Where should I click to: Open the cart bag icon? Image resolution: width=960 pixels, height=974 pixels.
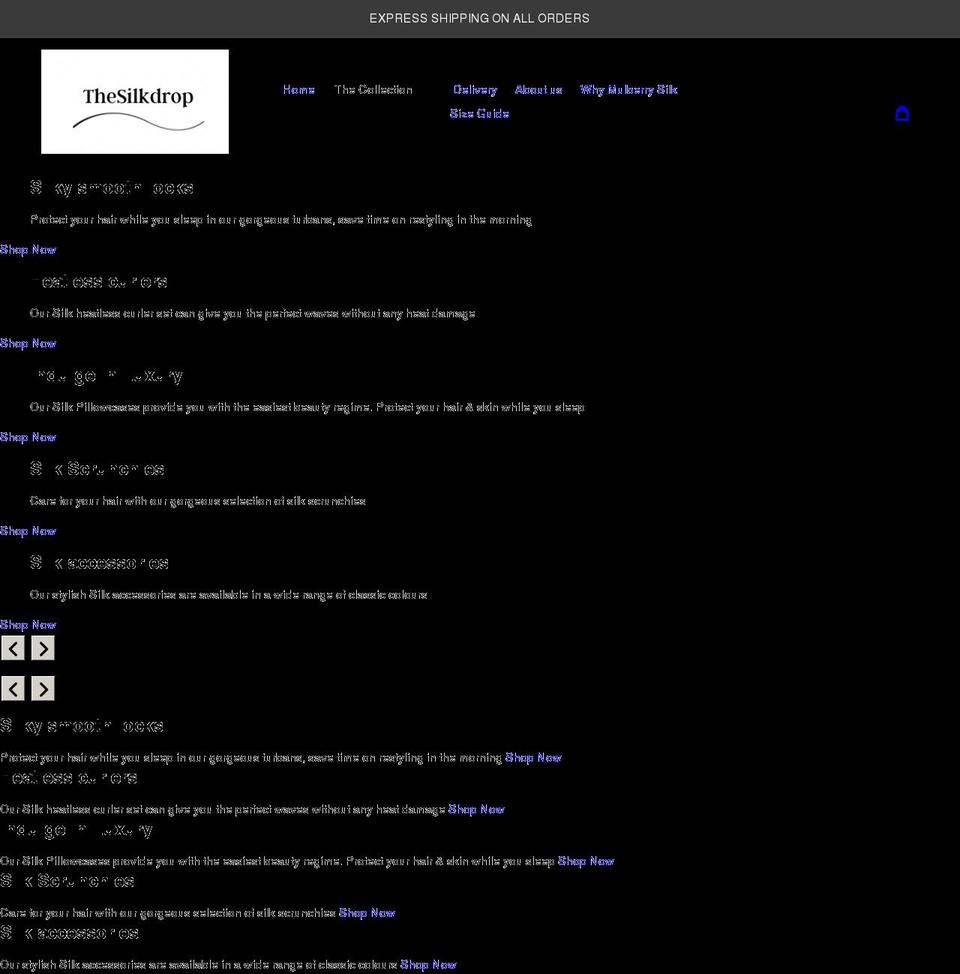click(x=903, y=113)
